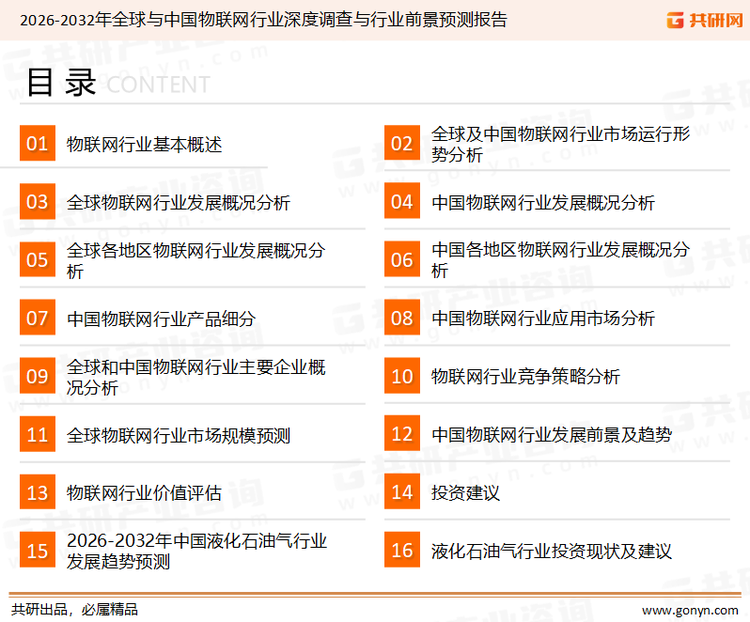Select chapter 中国物联网行业应用市场分析
750x622 pixels.
pos(543,319)
